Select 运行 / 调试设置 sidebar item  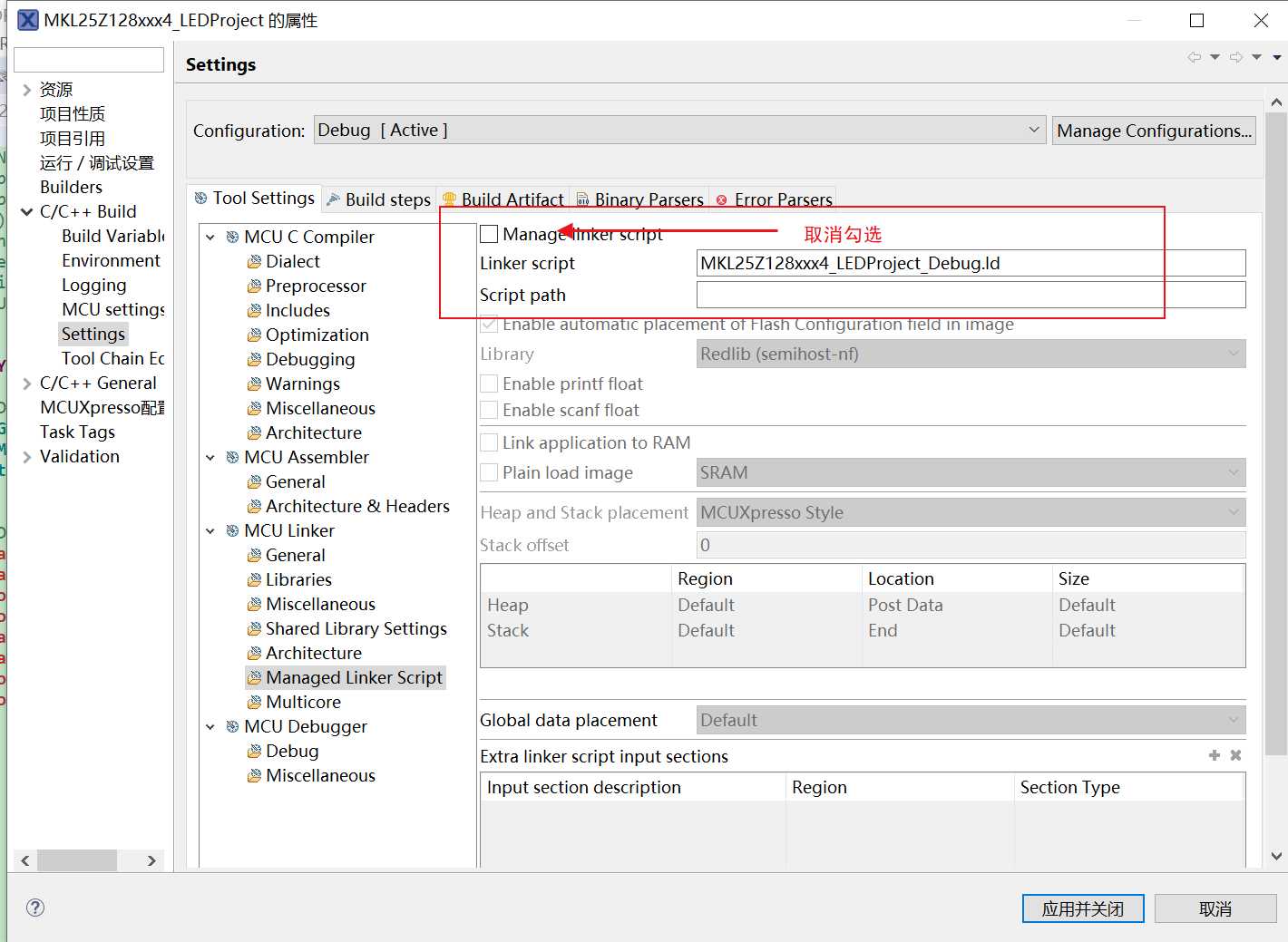[x=97, y=162]
